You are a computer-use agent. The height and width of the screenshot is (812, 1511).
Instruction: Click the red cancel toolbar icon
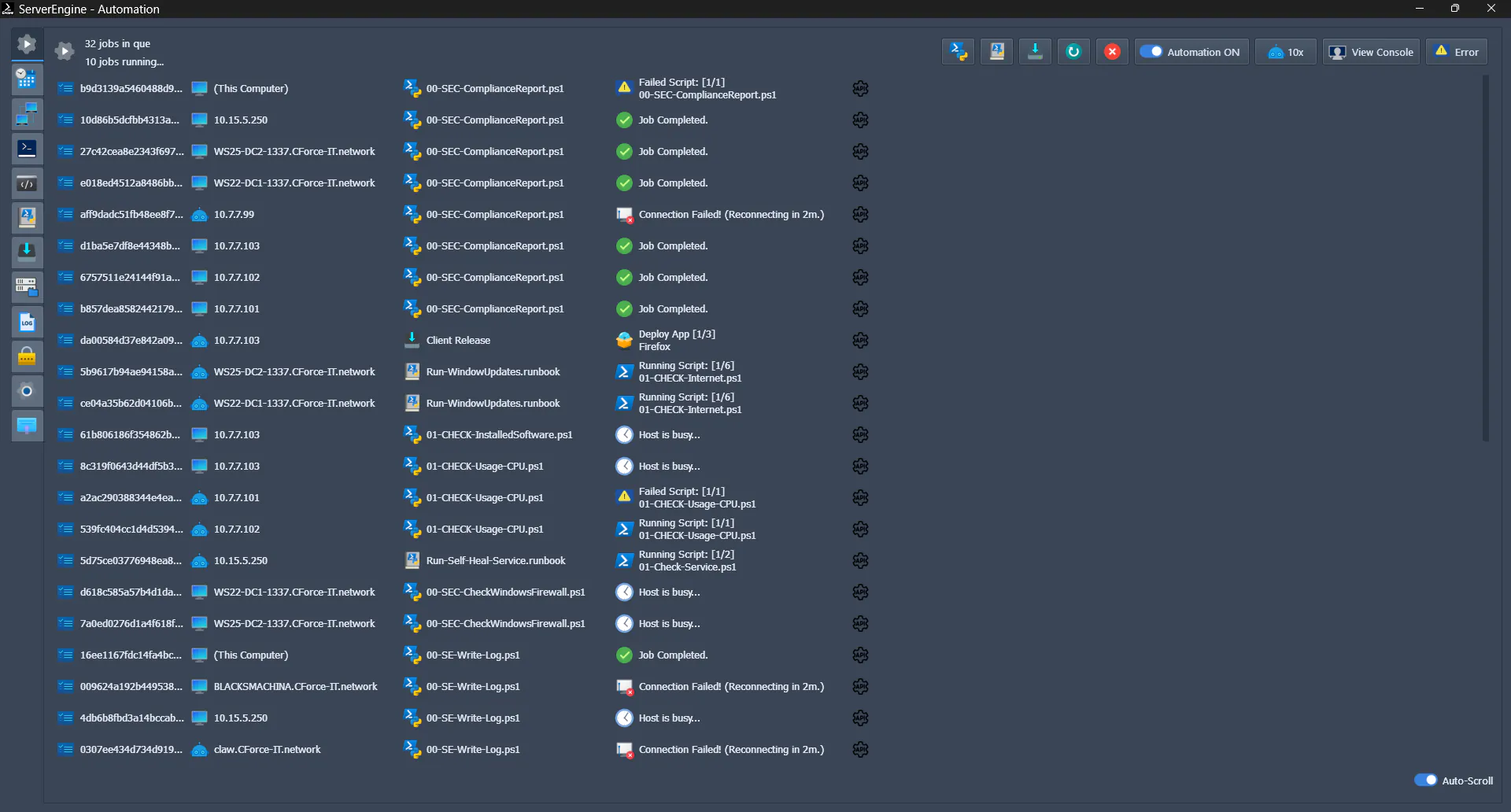point(1112,52)
